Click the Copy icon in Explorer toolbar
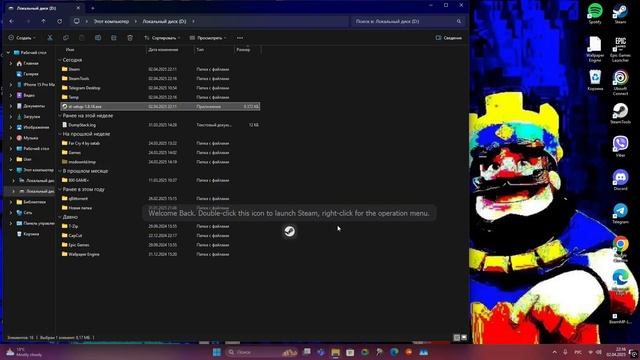 click(x=66, y=38)
